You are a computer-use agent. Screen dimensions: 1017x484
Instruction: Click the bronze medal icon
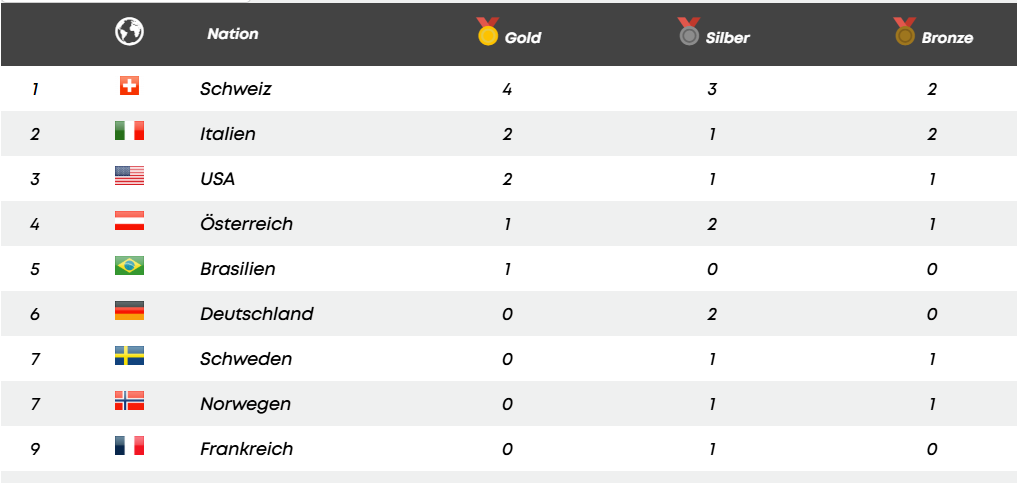(904, 32)
